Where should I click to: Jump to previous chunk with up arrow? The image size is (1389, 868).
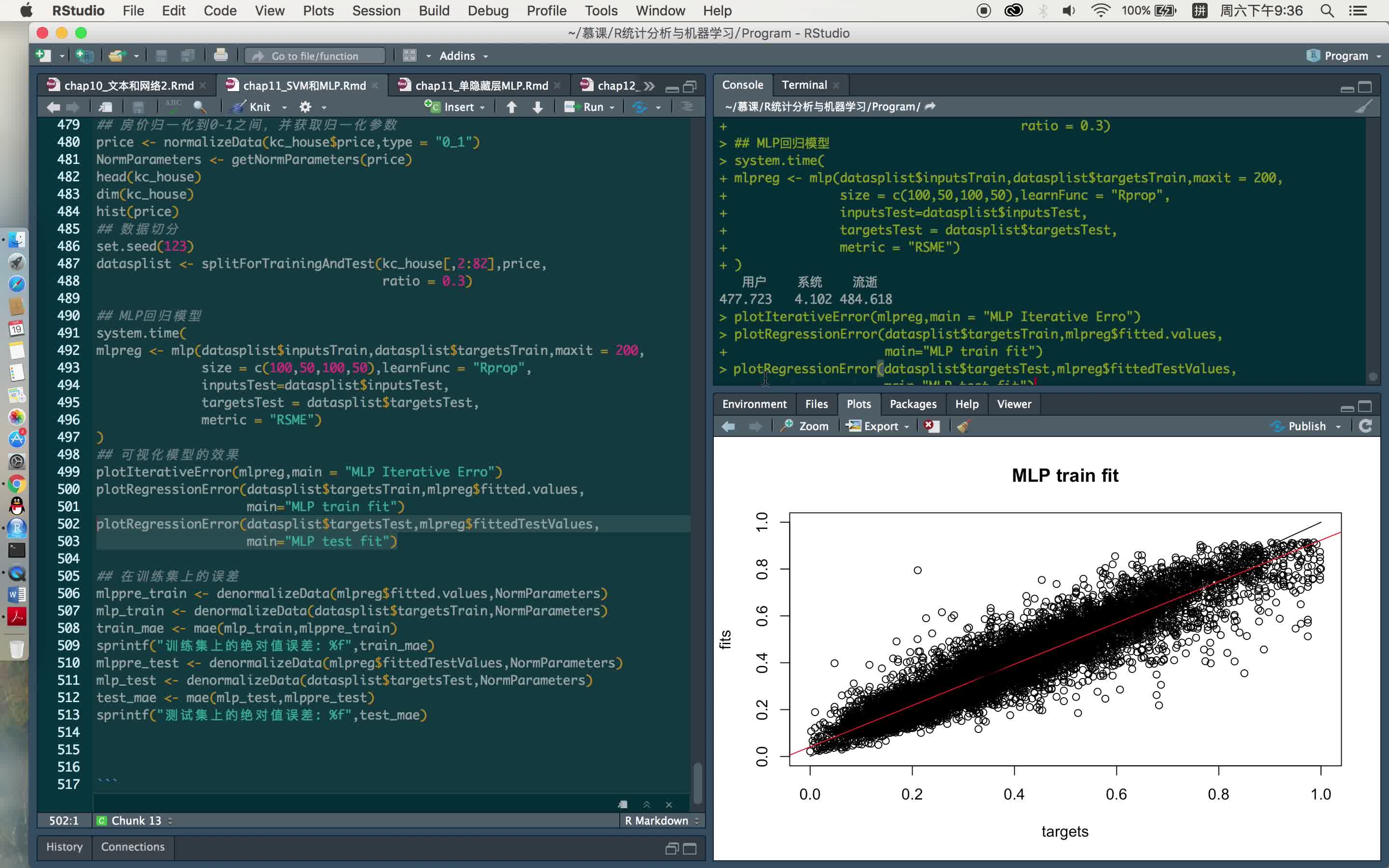point(511,107)
